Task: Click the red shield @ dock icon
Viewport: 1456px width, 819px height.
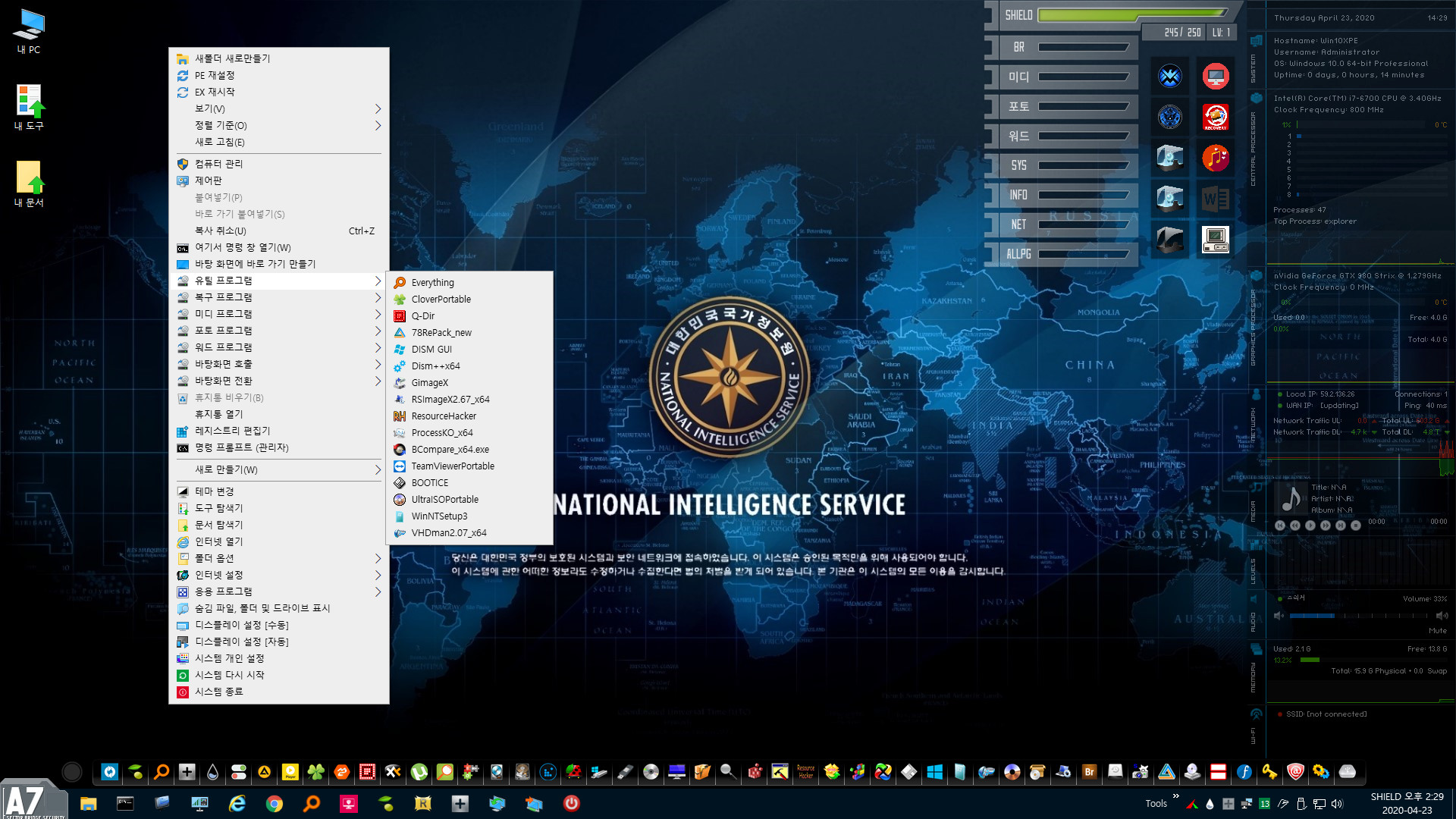Action: coord(1295,772)
